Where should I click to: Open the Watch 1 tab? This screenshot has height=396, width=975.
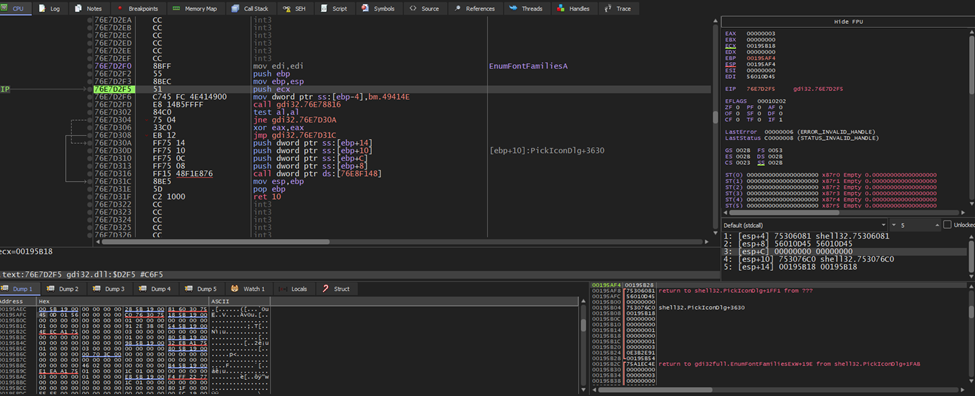(x=248, y=288)
